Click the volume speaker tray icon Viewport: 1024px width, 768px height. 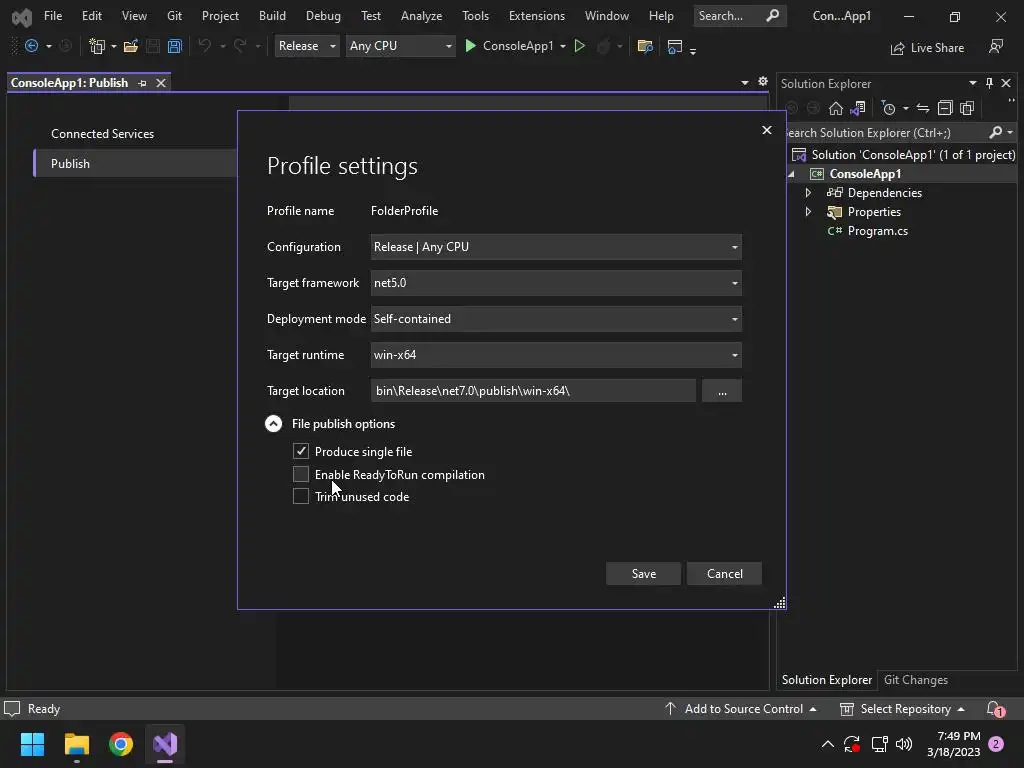pyautogui.click(x=904, y=744)
